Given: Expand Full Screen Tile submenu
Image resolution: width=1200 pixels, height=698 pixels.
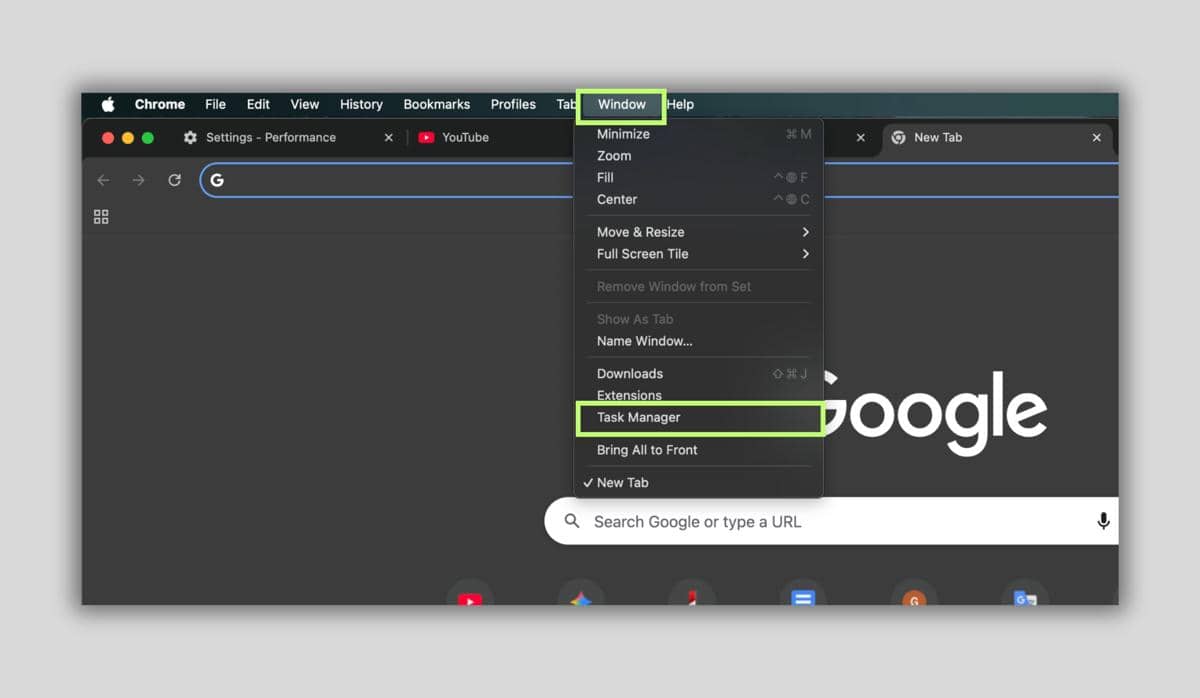Looking at the screenshot, I should 698,254.
